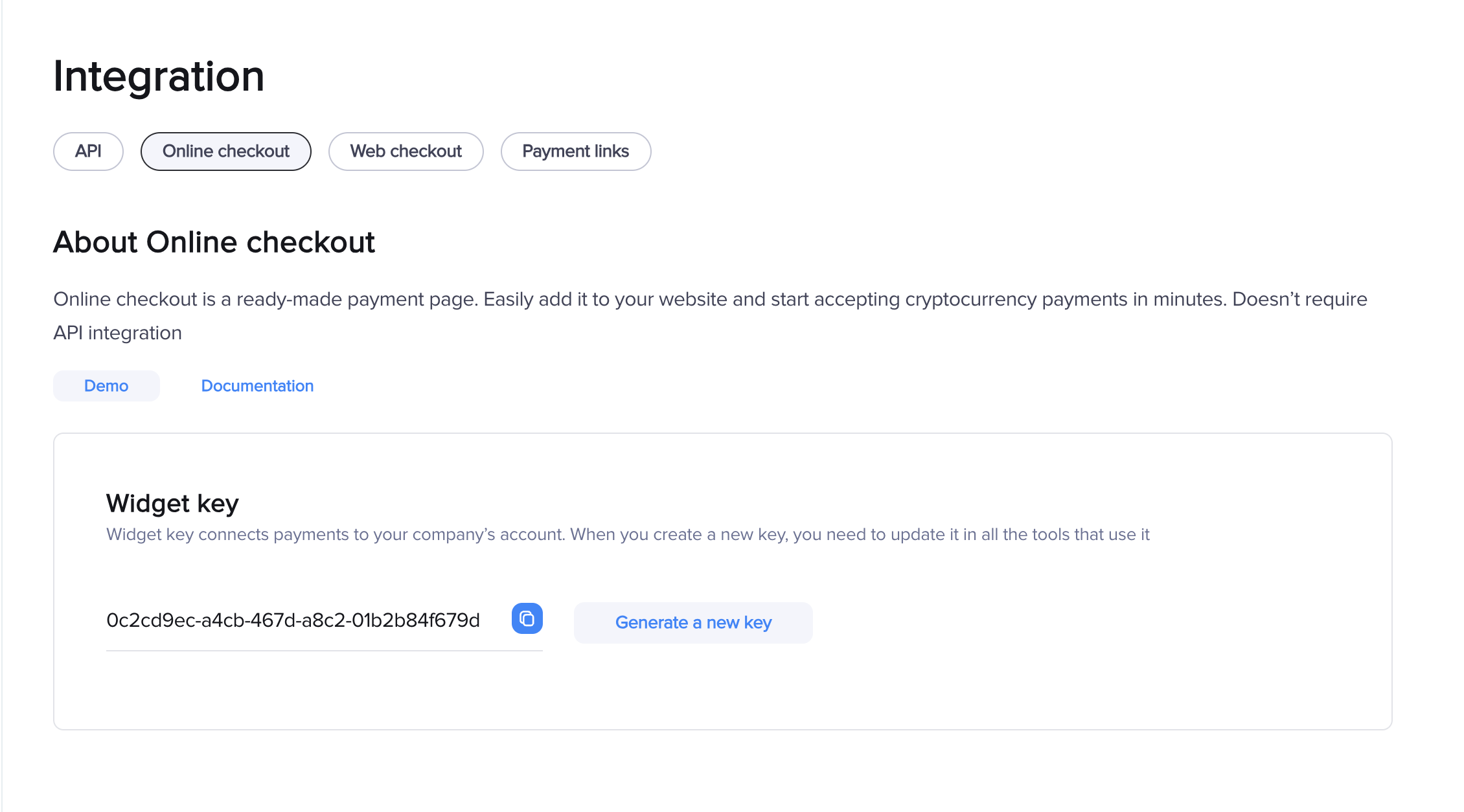Click the About Online checkout heading
The height and width of the screenshot is (812, 1464).
tap(214, 242)
